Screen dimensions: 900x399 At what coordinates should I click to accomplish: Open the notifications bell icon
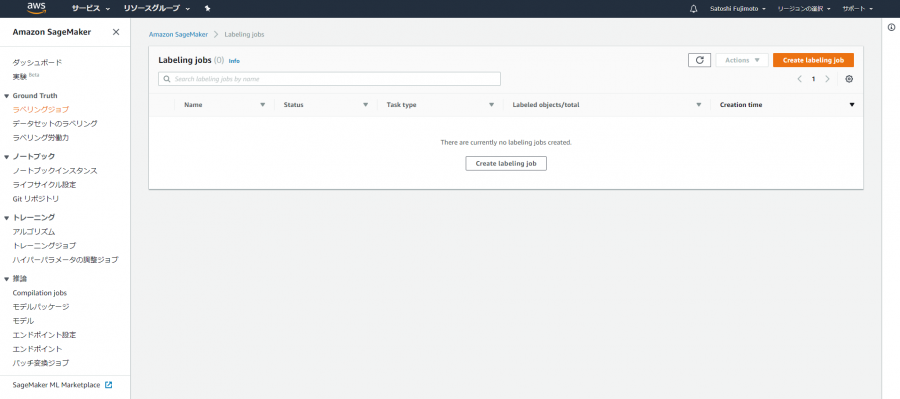point(693,9)
